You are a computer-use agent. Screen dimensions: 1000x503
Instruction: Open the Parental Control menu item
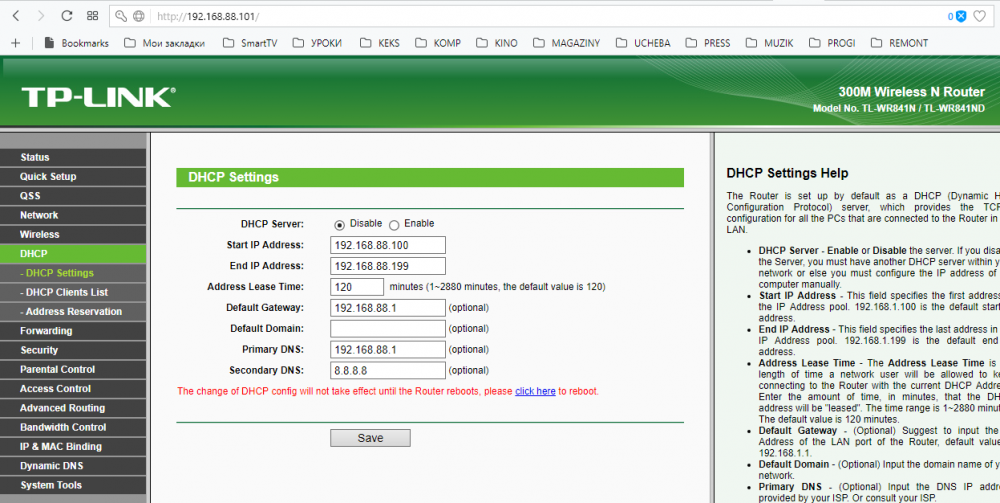[x=73, y=369]
